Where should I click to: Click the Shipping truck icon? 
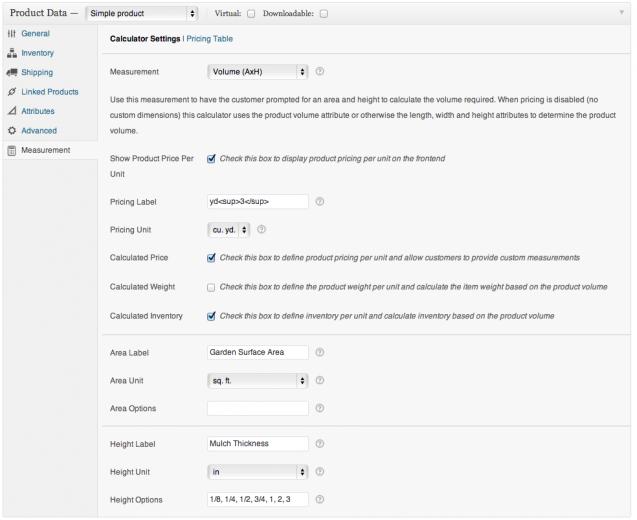pos(12,72)
